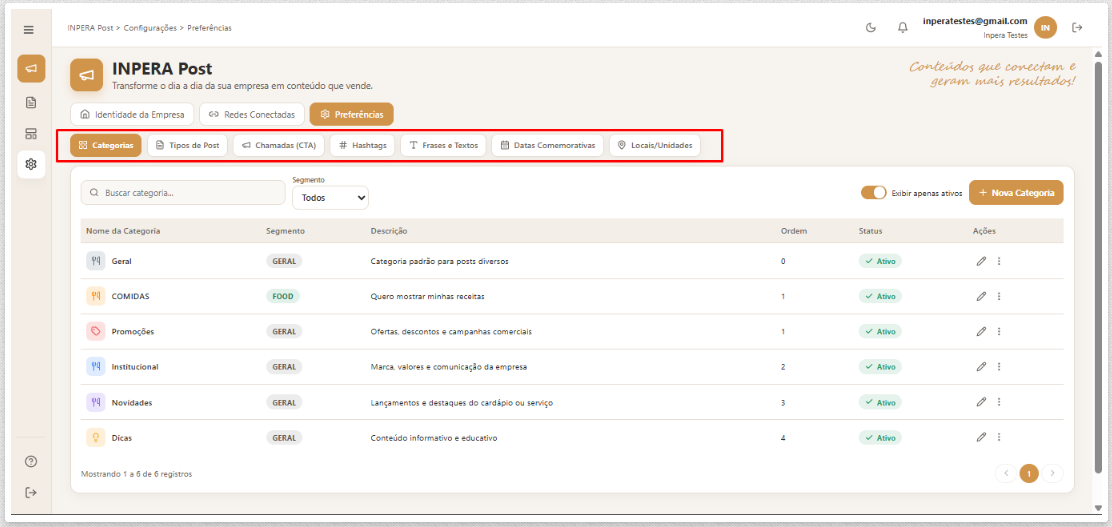
Task: Click the IN user avatar
Action: [x=1045, y=28]
